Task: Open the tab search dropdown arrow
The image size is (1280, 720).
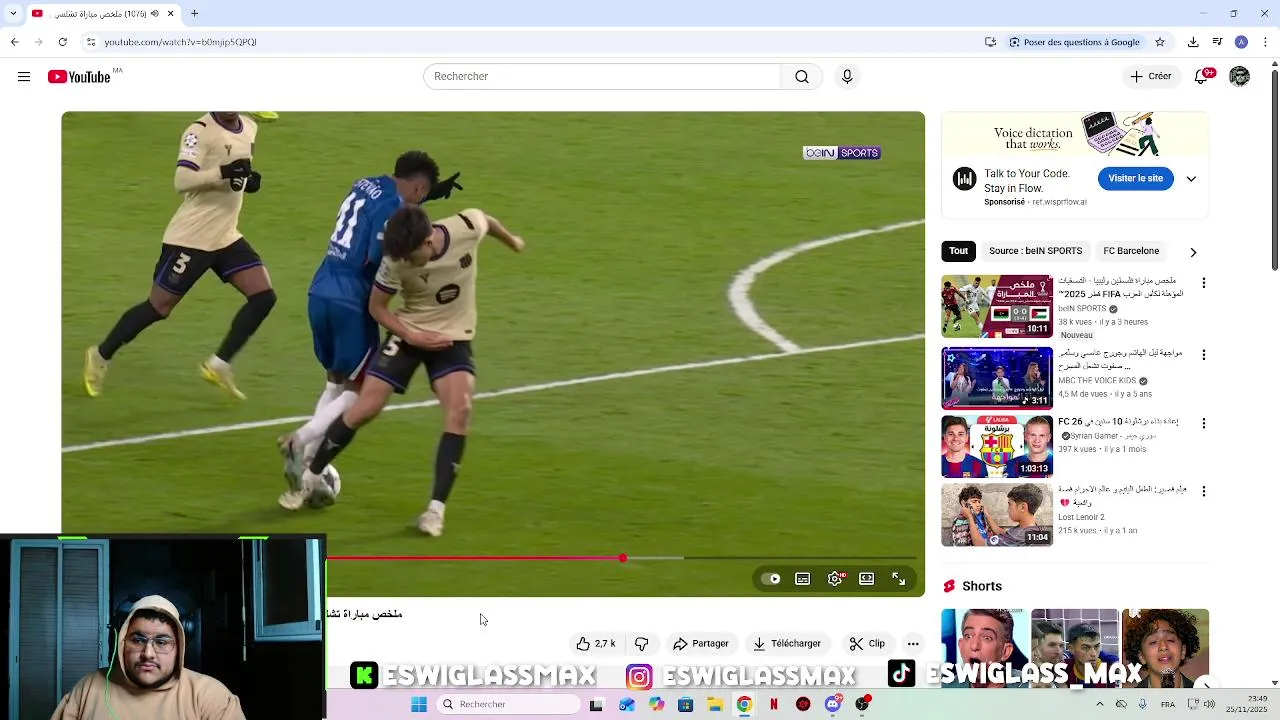Action: pyautogui.click(x=14, y=14)
